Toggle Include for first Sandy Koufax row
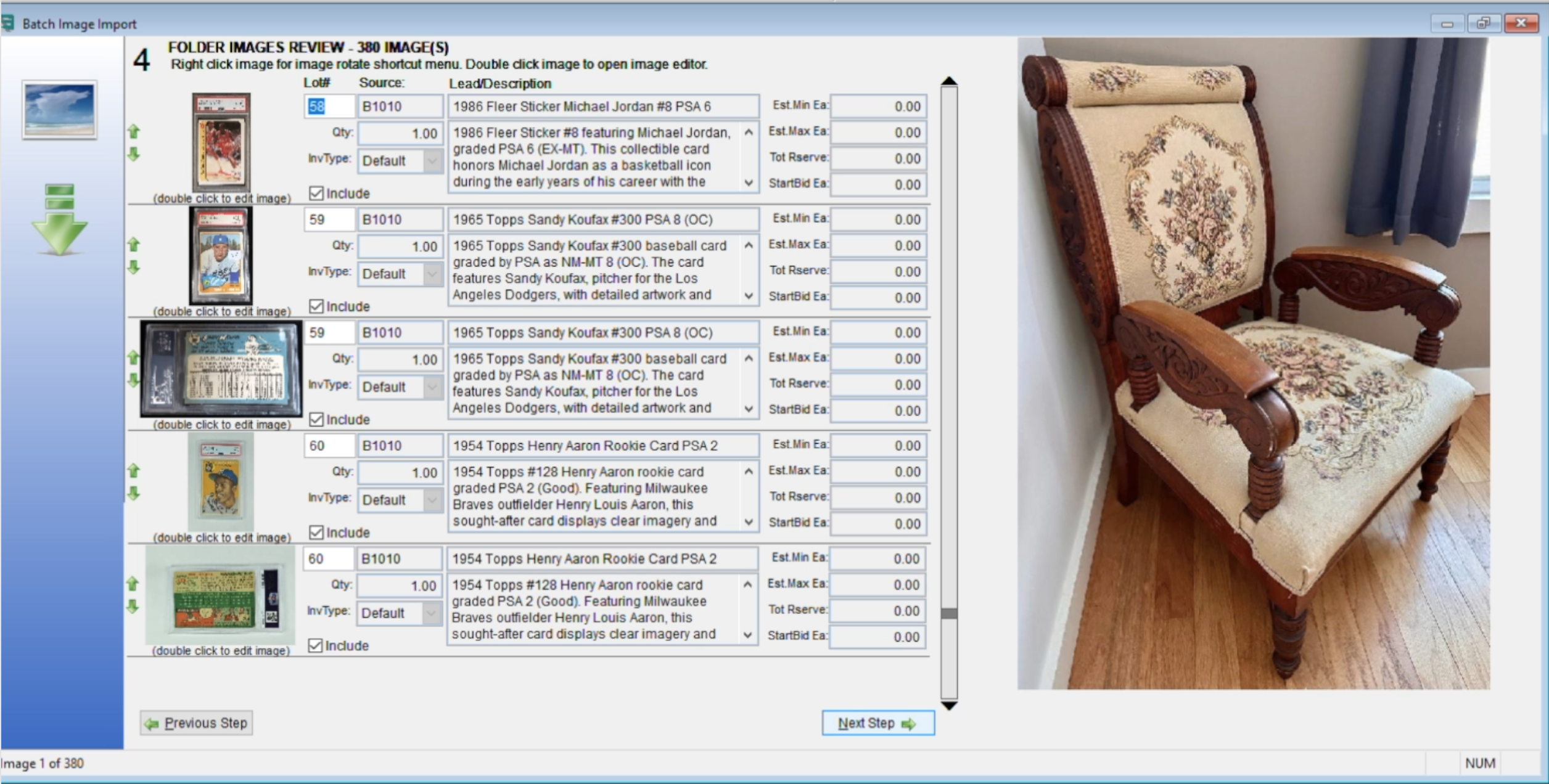The width and height of the screenshot is (1549, 784). 316,306
